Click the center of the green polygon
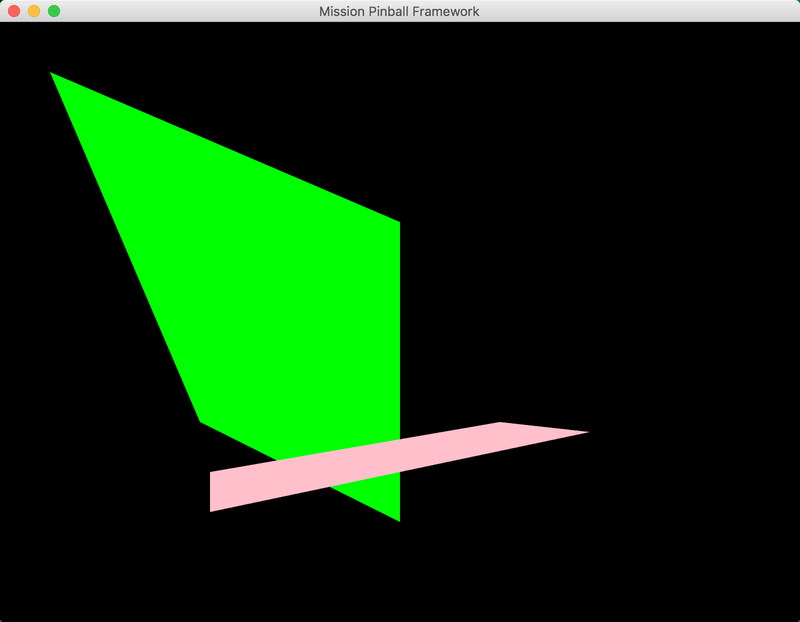 [x=280, y=290]
